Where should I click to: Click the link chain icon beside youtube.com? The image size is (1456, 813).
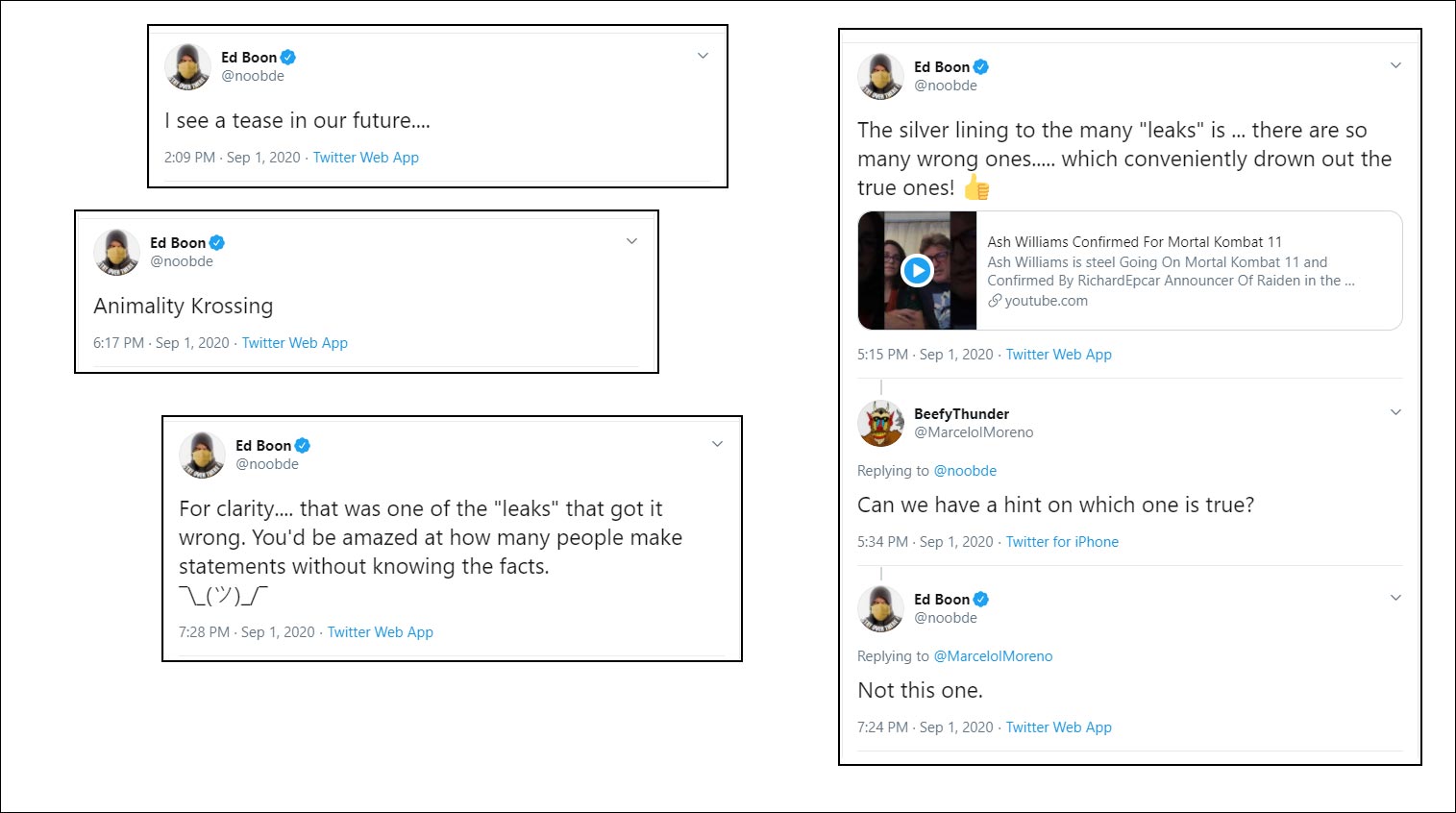point(994,300)
